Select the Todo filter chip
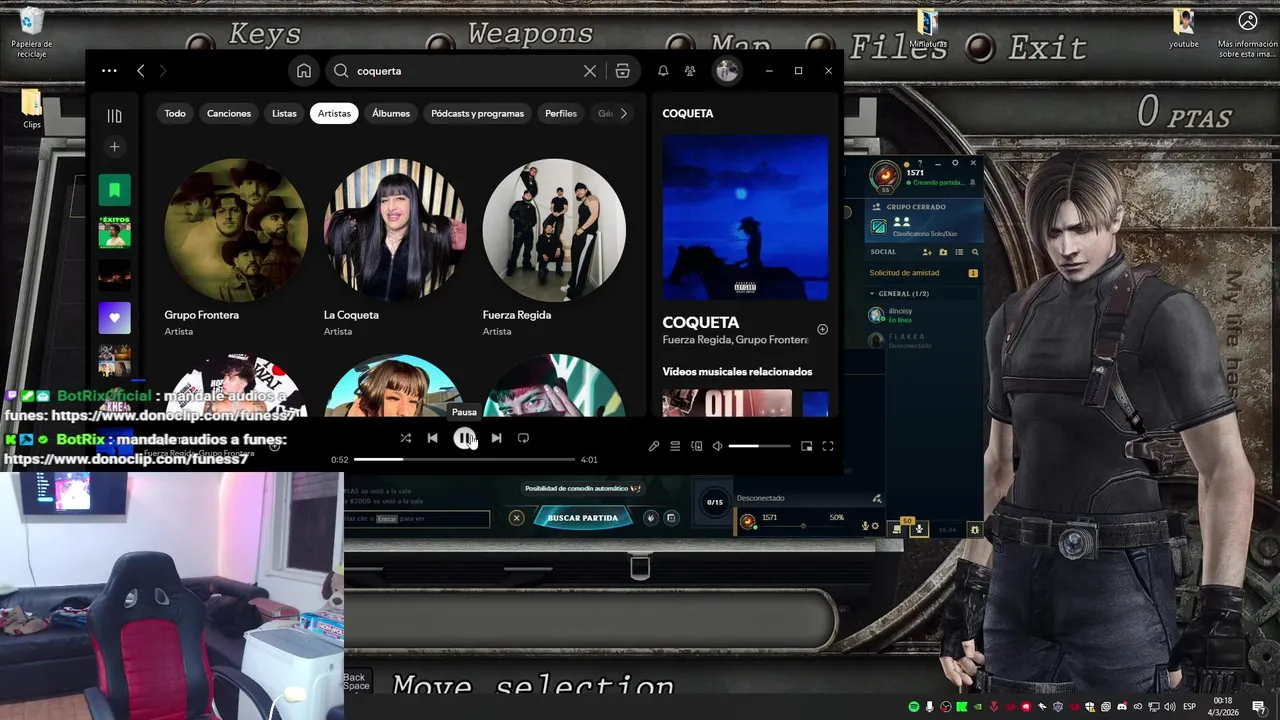Viewport: 1280px width, 720px height. pyautogui.click(x=175, y=113)
